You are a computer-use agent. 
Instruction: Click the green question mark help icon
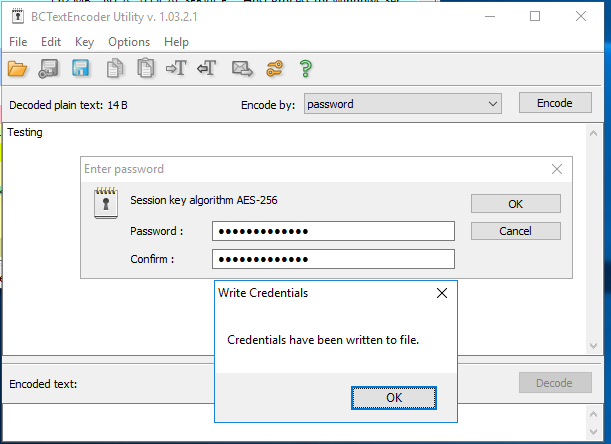click(306, 69)
